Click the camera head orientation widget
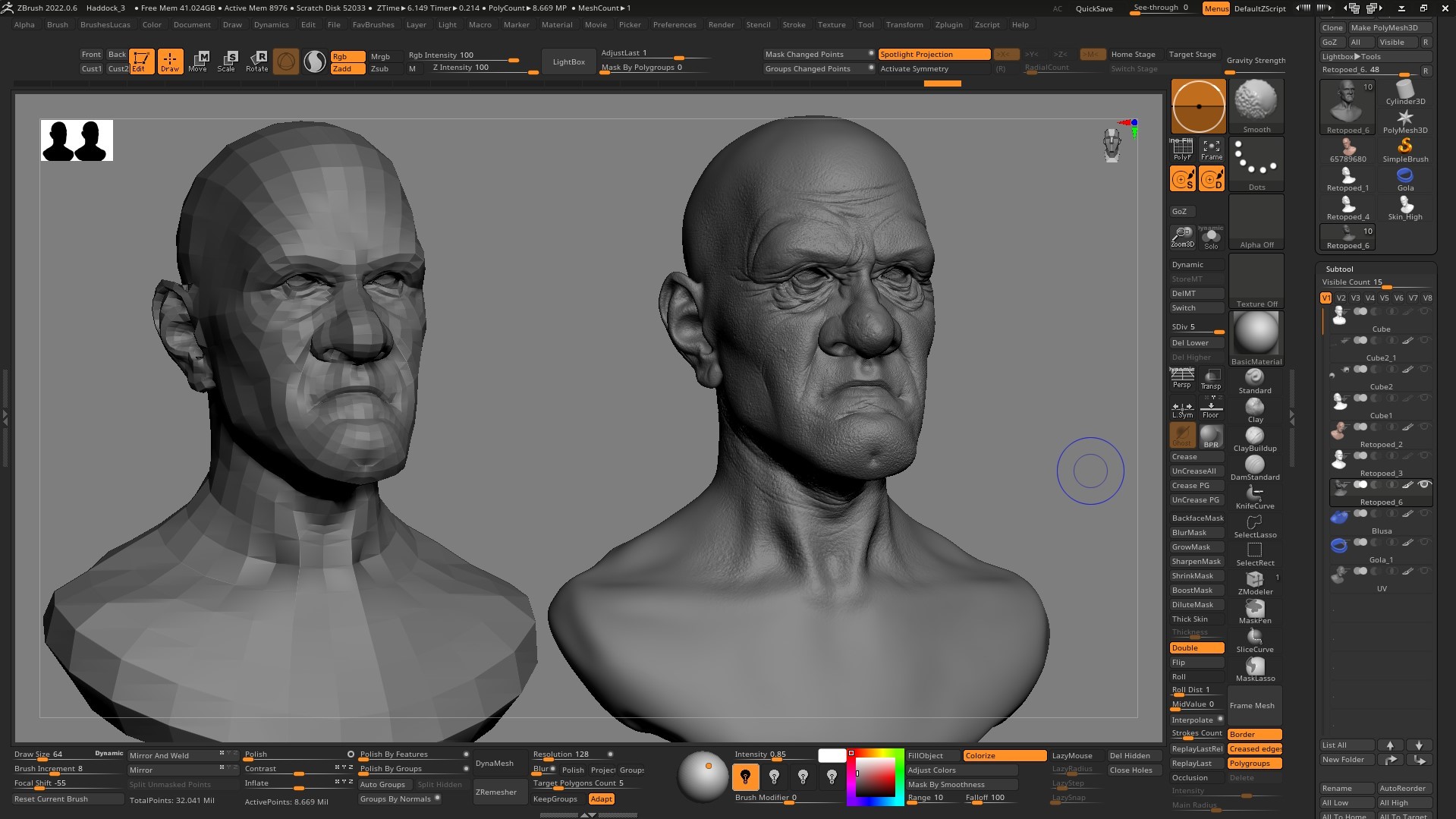This screenshot has width=1456, height=819. (1112, 145)
